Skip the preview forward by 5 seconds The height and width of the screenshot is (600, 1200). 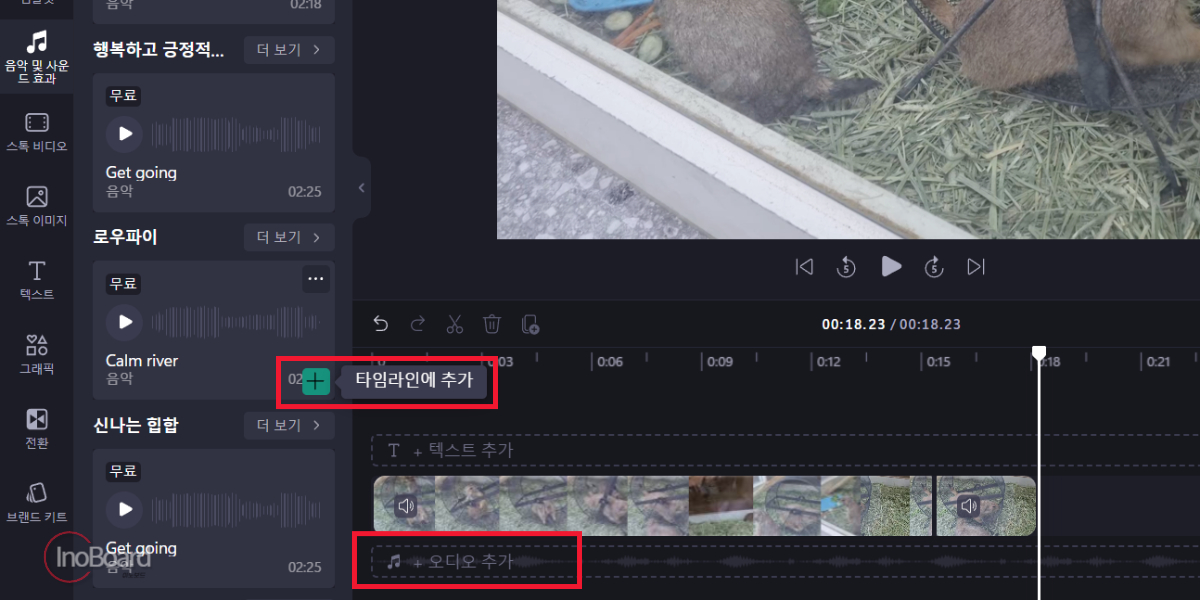coord(933,266)
